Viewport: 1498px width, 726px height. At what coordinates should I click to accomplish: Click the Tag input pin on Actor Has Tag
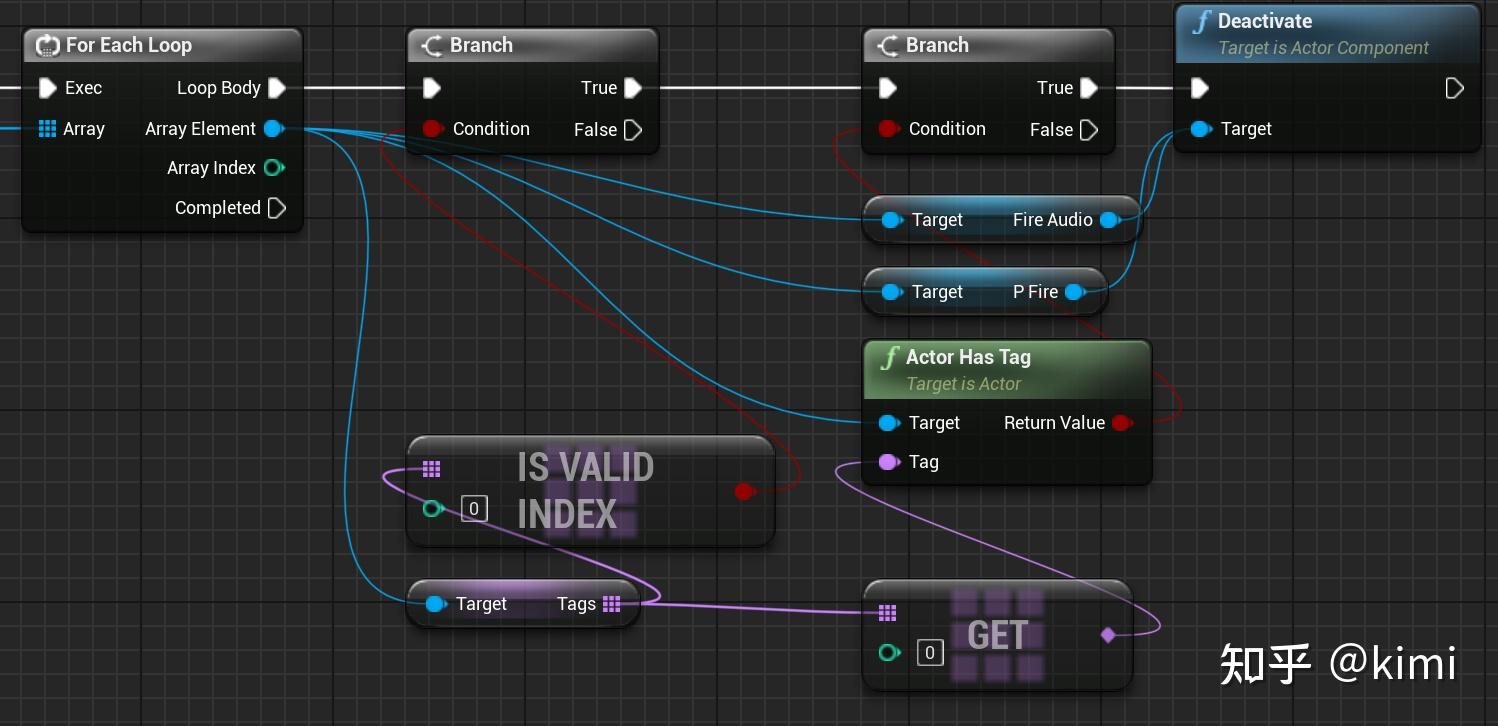[890, 462]
